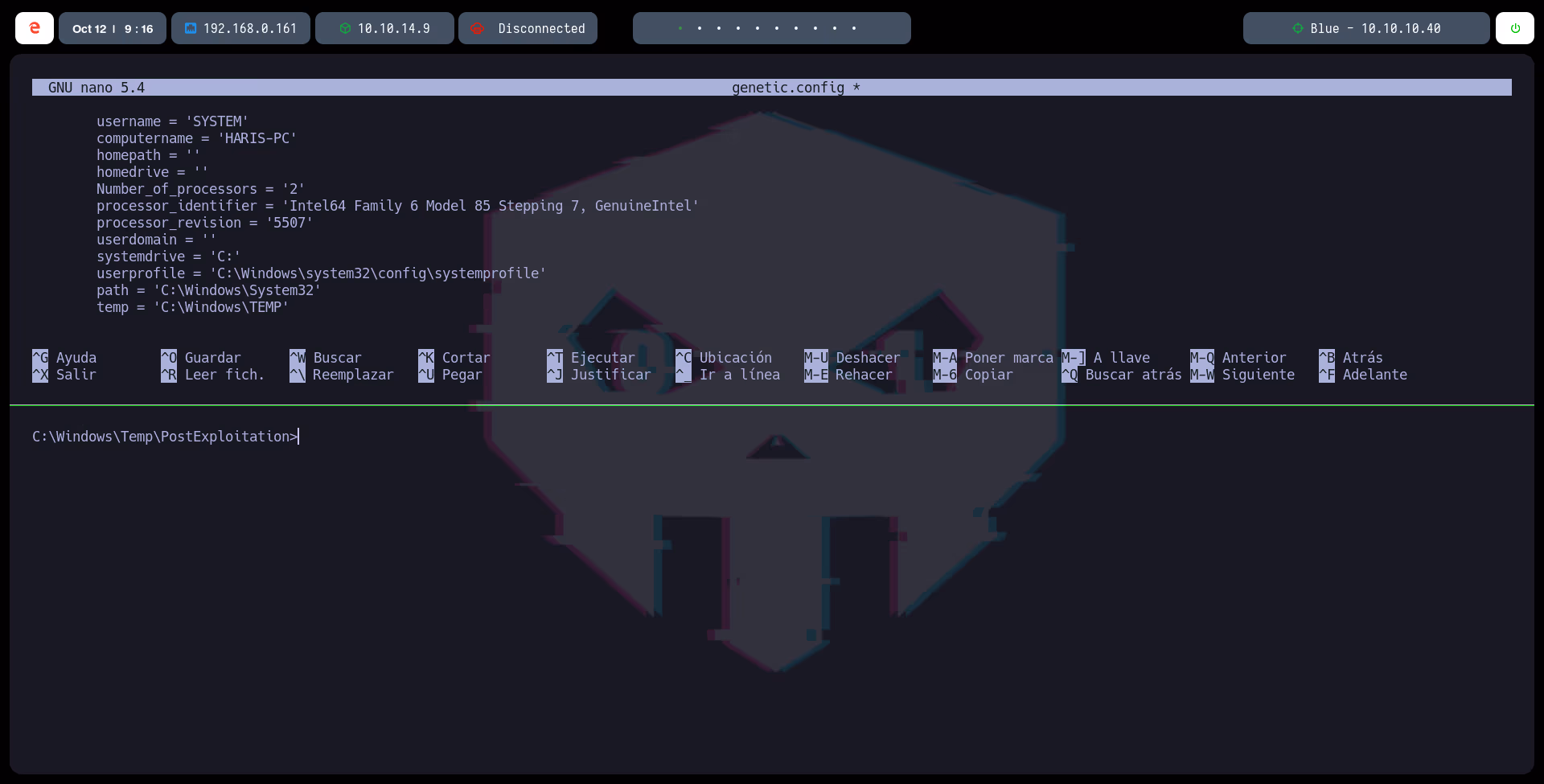Click the ^G Ayuda help shortcut
This screenshot has width=1544, height=784.
click(x=64, y=358)
